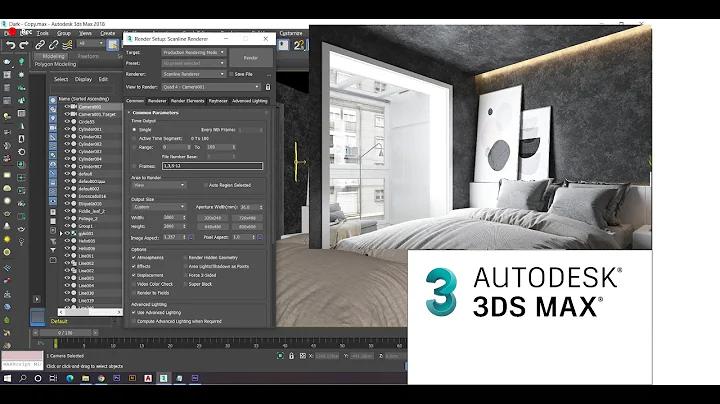720x404 pixels.
Task: Open the Renderer dropdown
Action: 193,74
